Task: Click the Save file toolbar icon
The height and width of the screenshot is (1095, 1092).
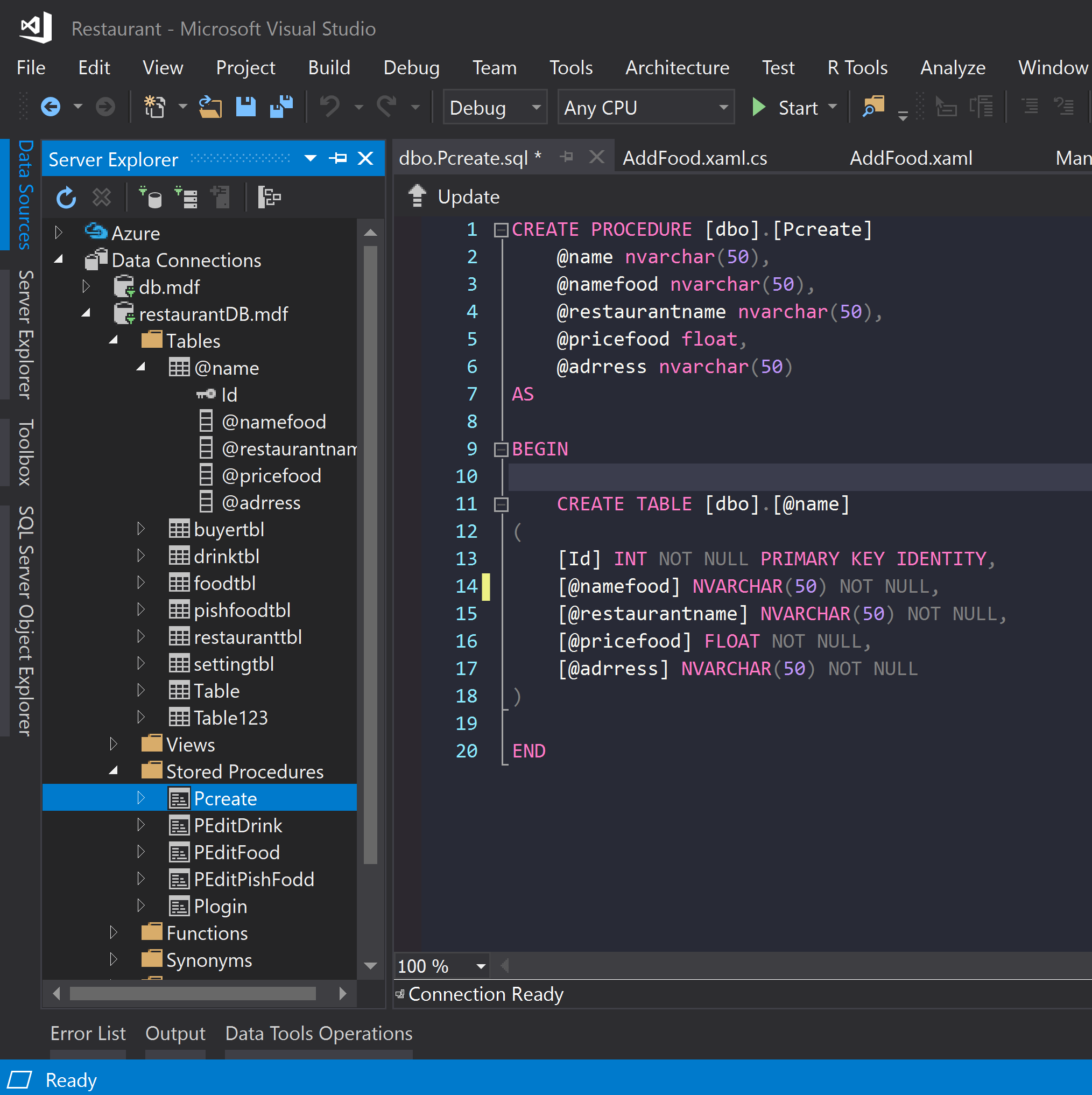Action: click(245, 107)
